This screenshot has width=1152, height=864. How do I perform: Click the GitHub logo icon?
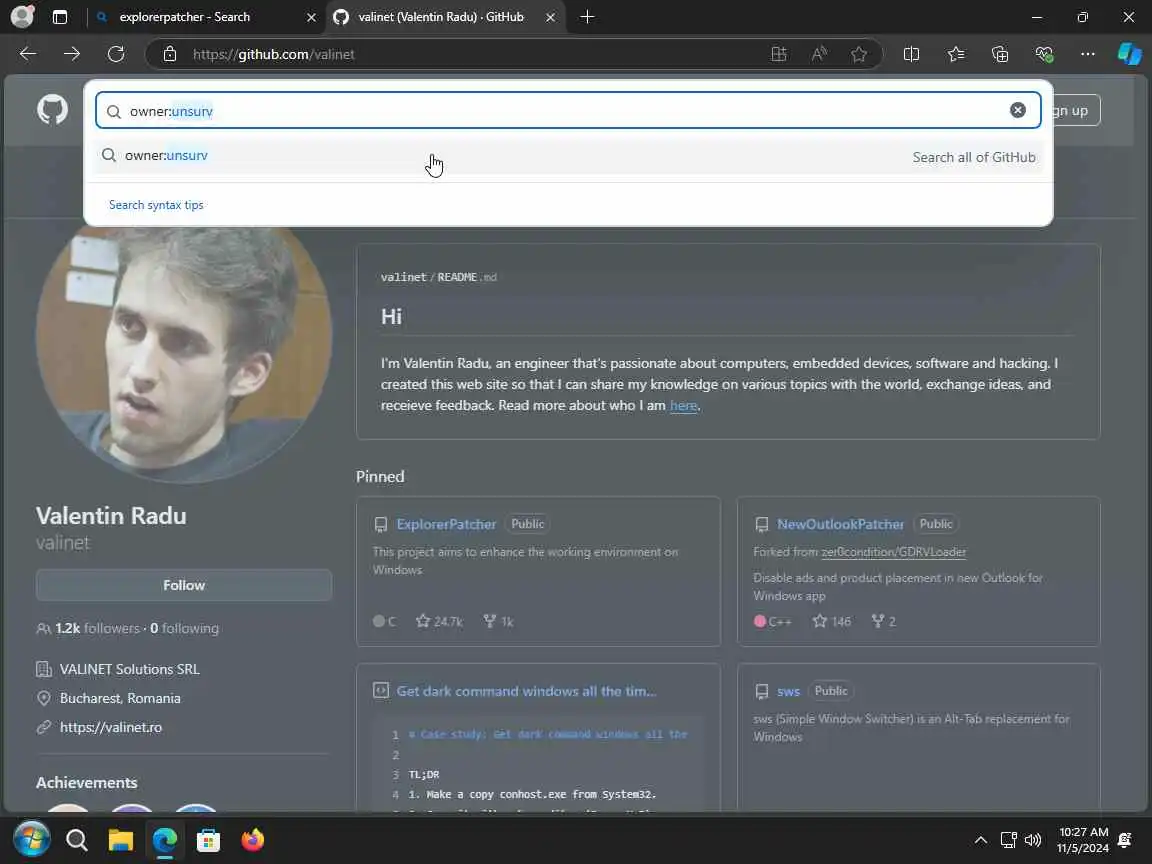coord(52,110)
